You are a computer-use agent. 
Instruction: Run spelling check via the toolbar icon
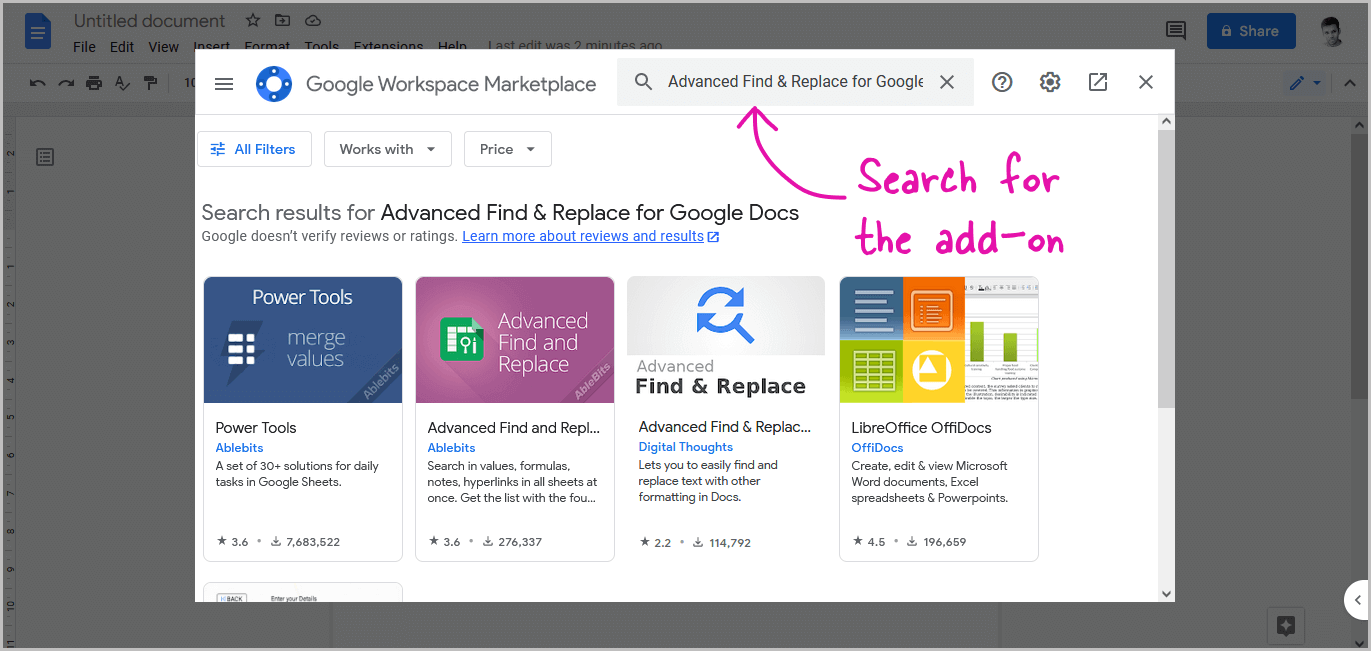click(122, 83)
